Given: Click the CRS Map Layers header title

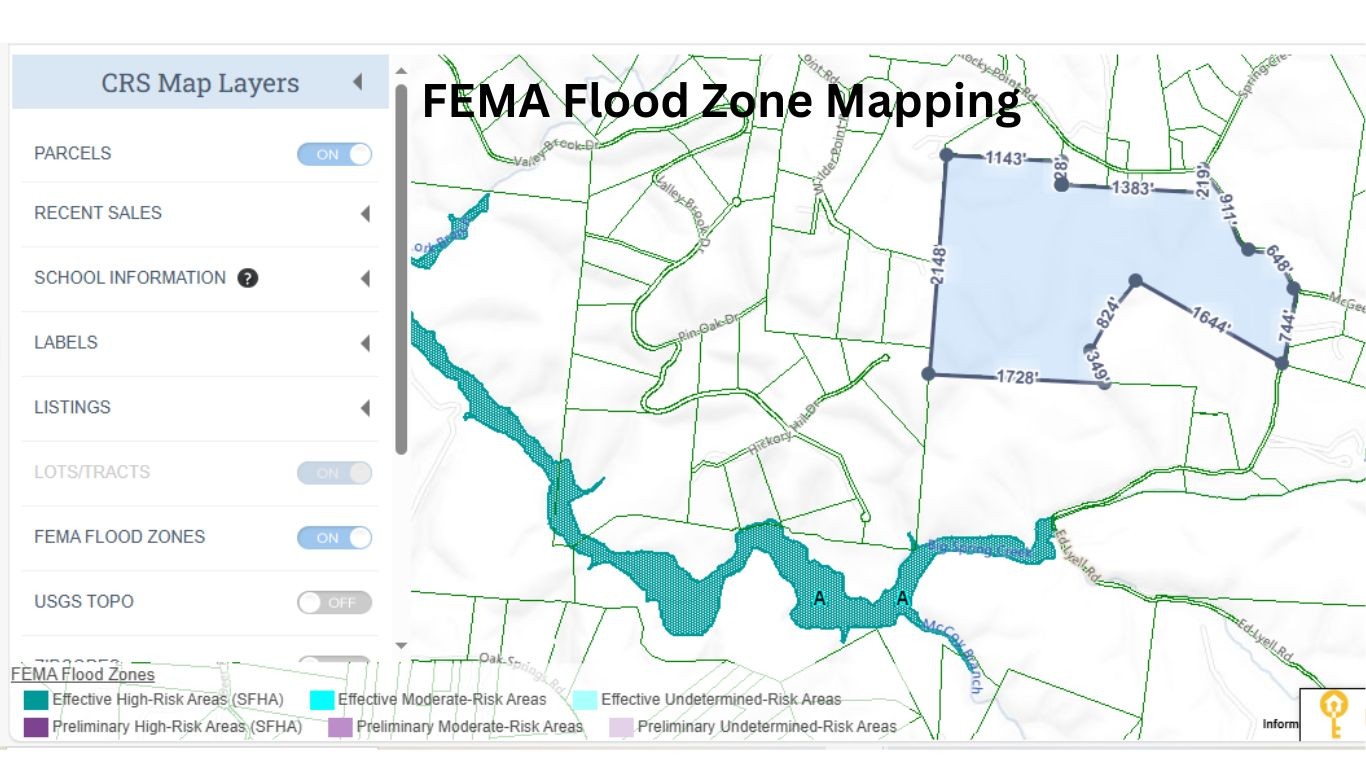Looking at the screenshot, I should click(x=200, y=83).
